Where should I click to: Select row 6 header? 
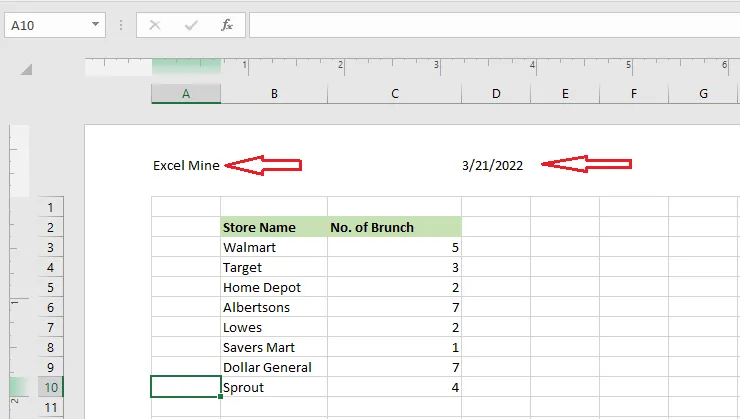click(x=50, y=307)
